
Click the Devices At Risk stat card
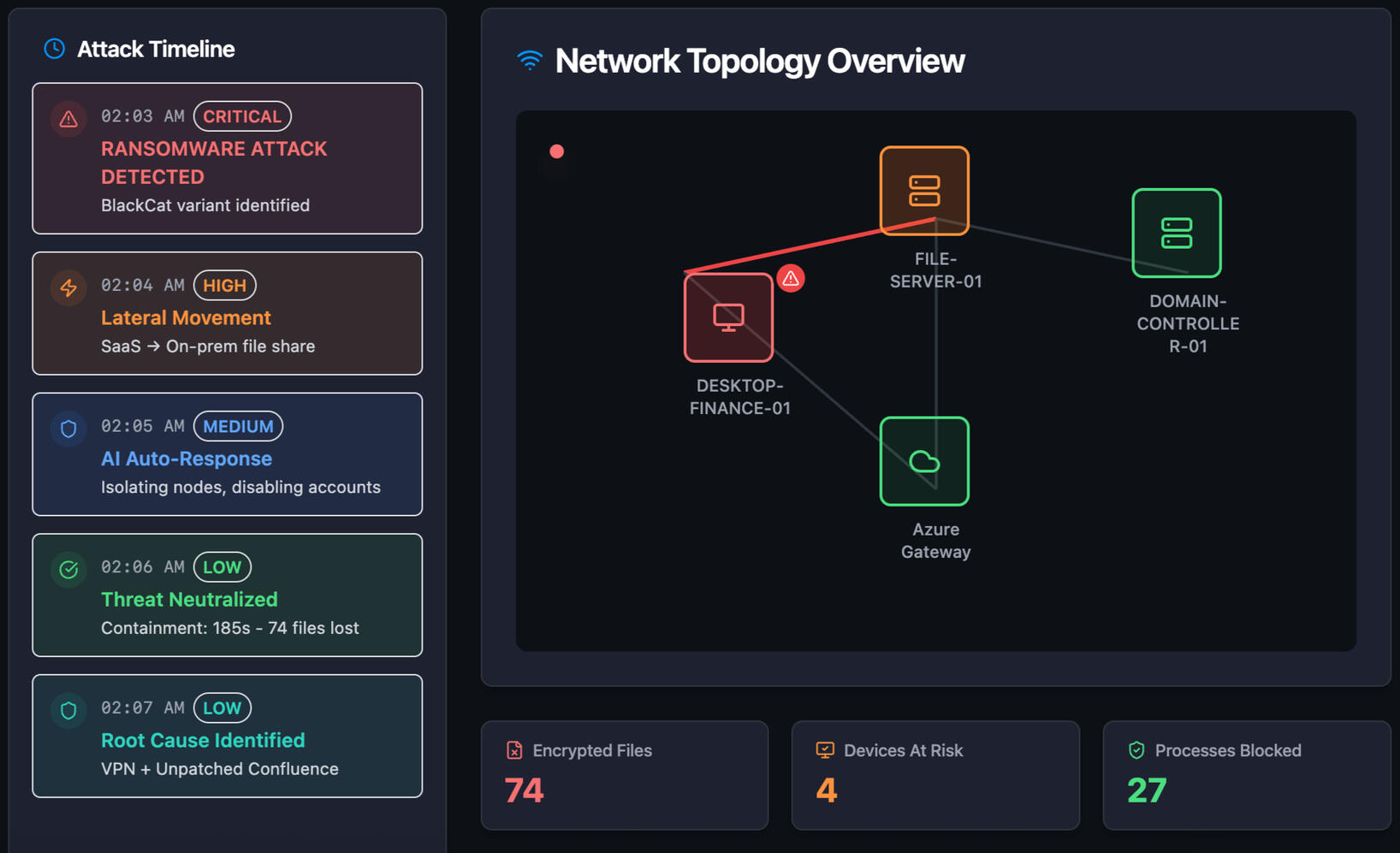click(934, 775)
